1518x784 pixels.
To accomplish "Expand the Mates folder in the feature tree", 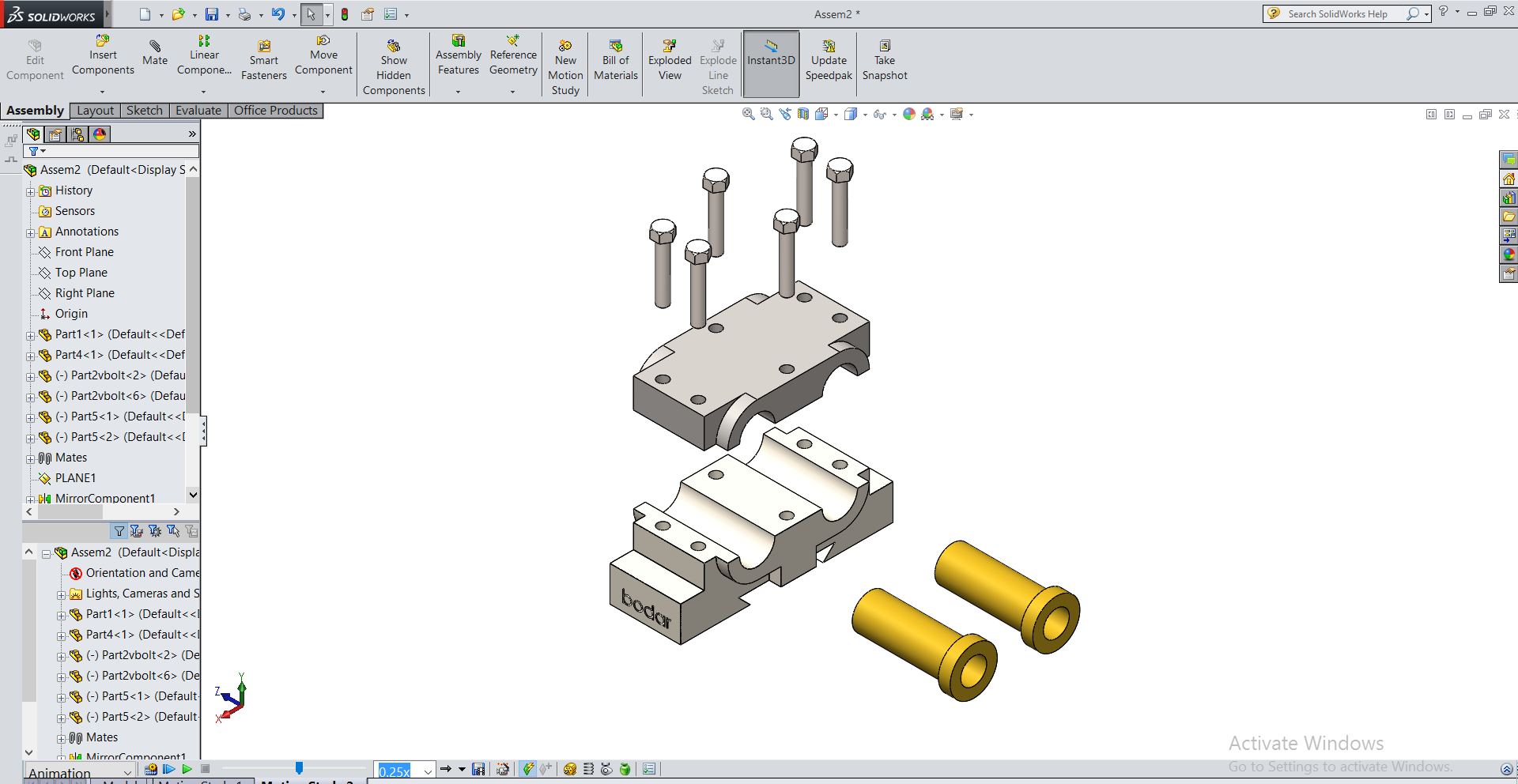I will pos(31,458).
